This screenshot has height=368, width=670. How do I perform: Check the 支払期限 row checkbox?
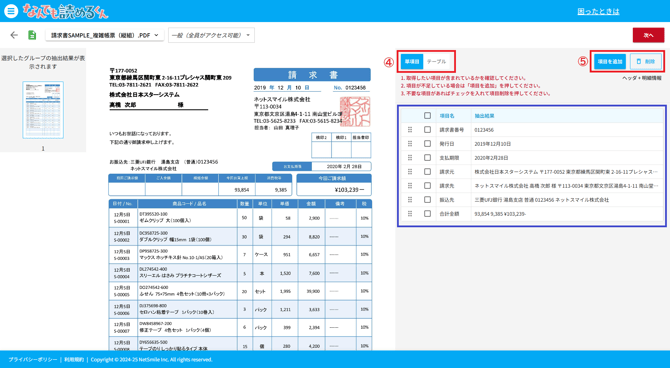[x=427, y=158]
